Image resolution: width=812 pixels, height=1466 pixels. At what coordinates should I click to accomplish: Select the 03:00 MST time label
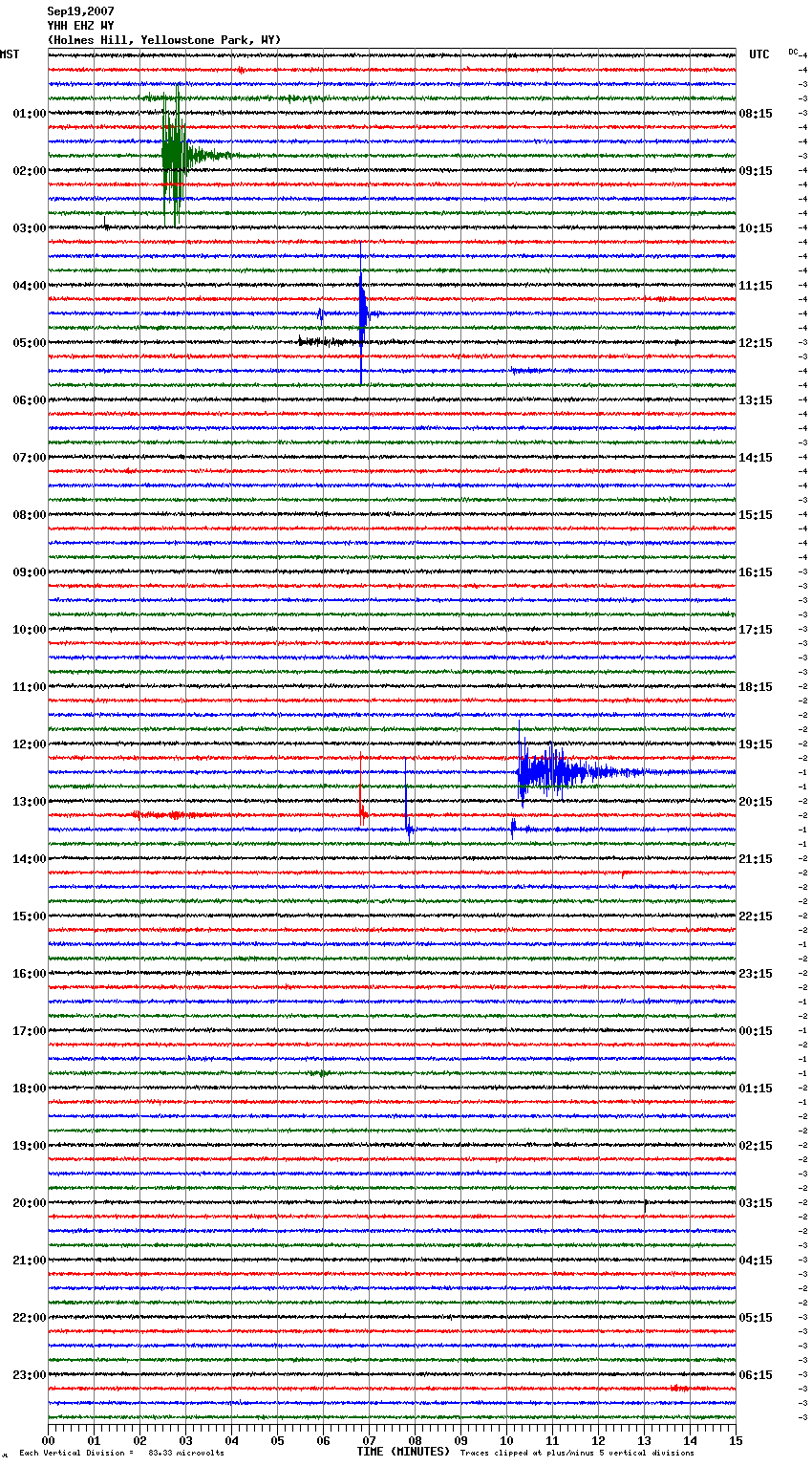(x=30, y=228)
